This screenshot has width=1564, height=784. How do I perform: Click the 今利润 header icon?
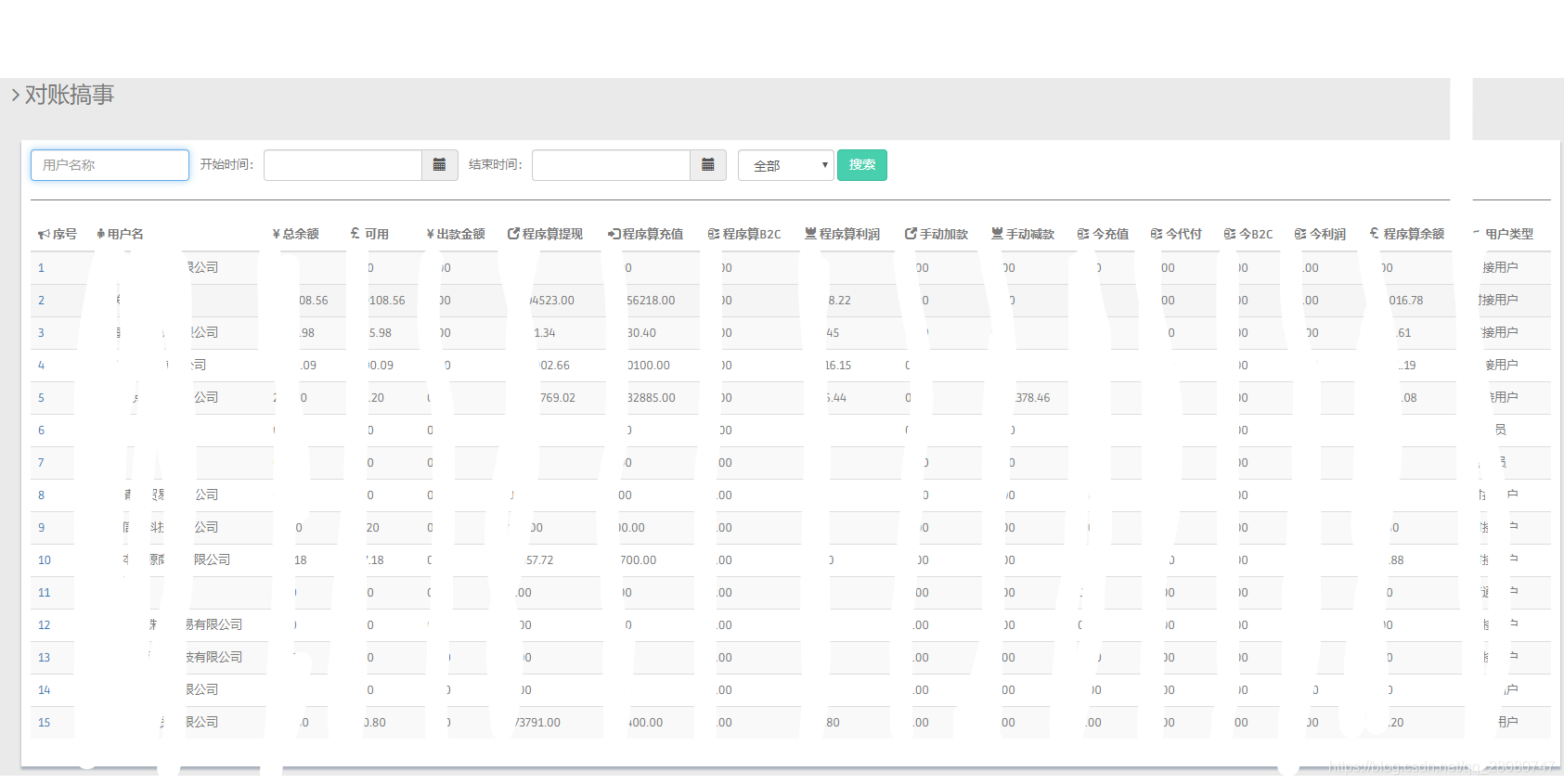click(x=1300, y=234)
